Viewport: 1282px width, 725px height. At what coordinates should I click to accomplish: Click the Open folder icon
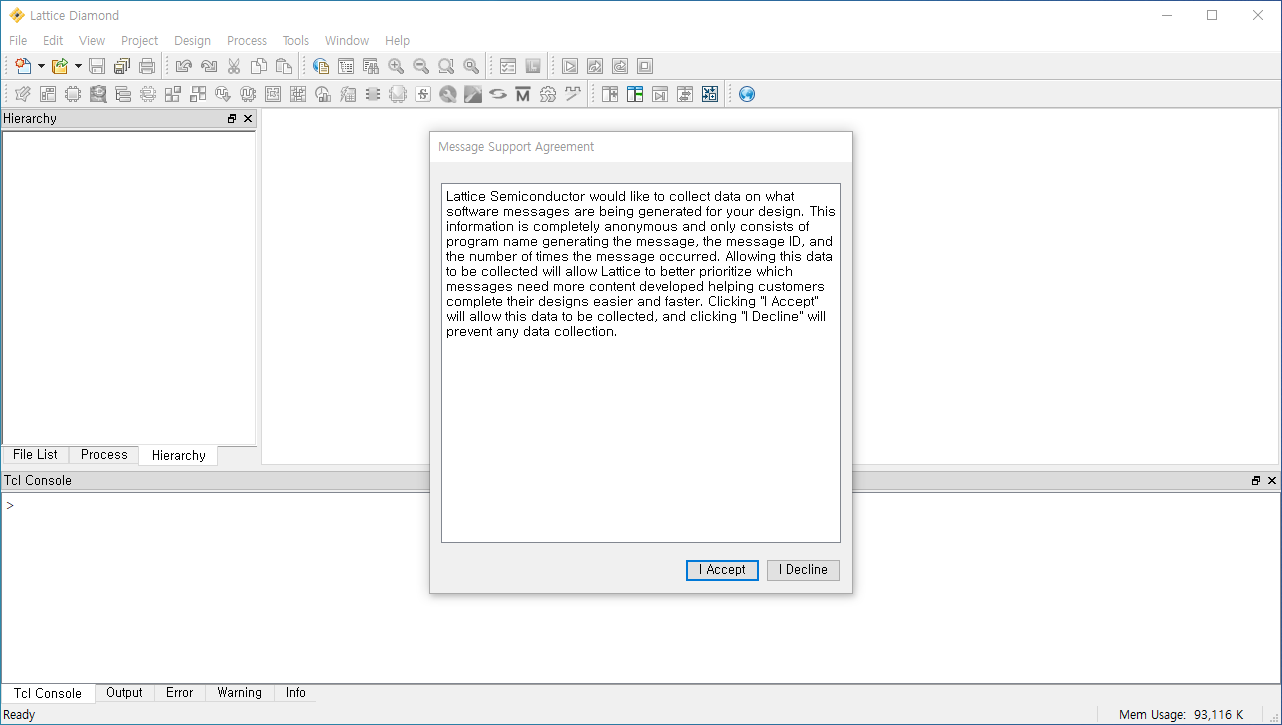coord(60,66)
